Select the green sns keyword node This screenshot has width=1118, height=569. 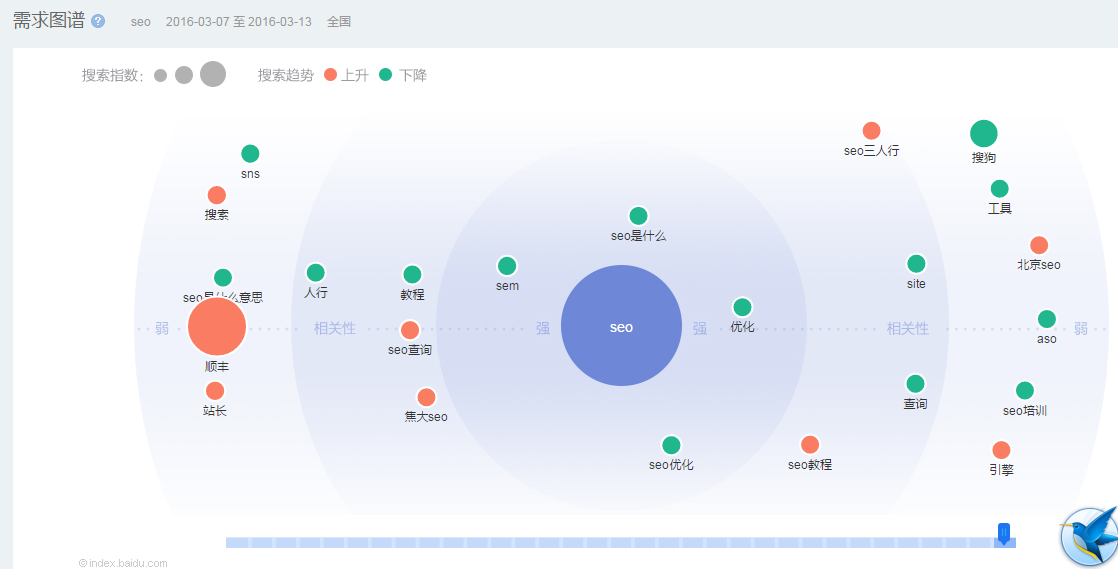coord(250,154)
